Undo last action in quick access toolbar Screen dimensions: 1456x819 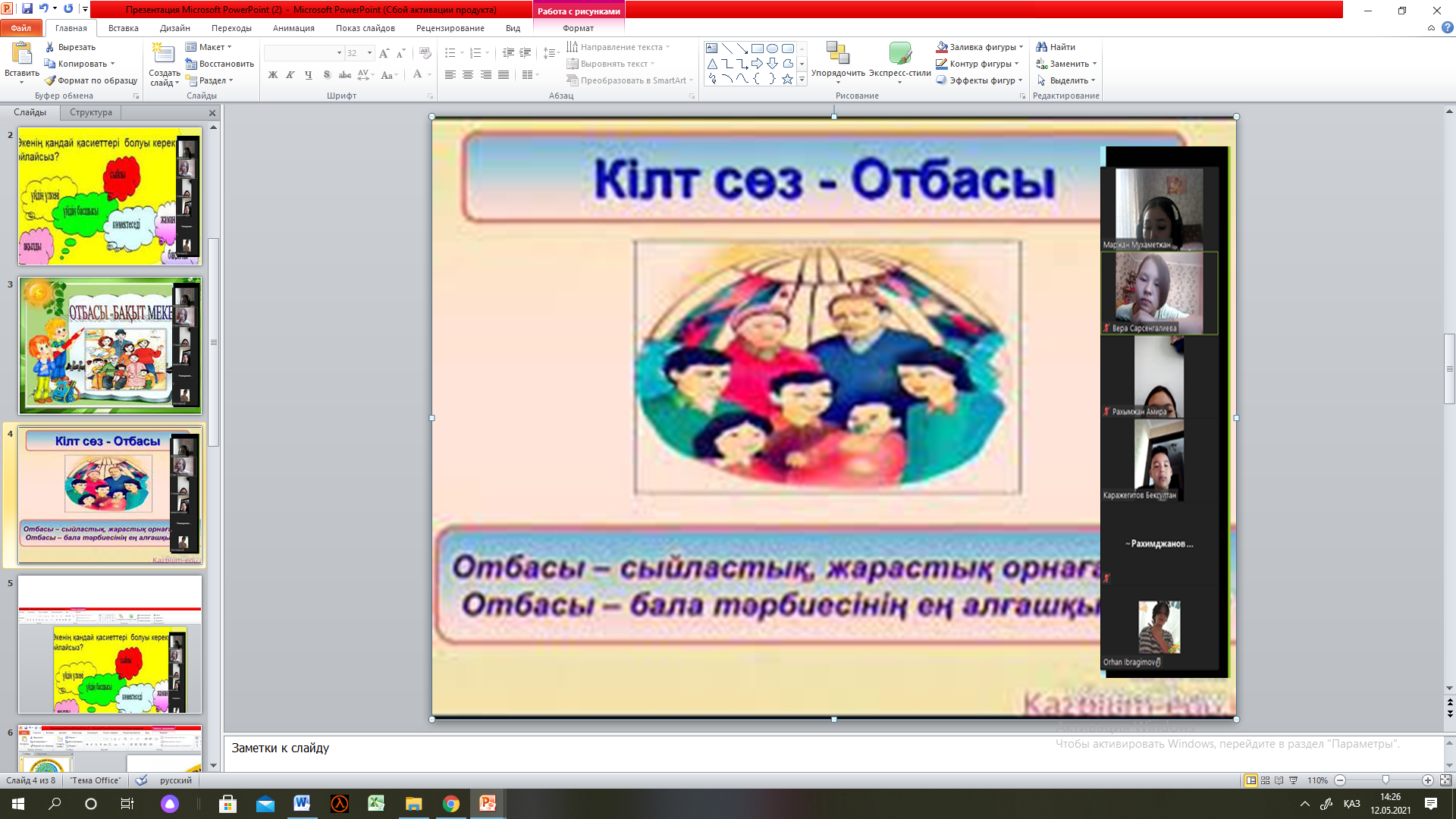coord(44,9)
